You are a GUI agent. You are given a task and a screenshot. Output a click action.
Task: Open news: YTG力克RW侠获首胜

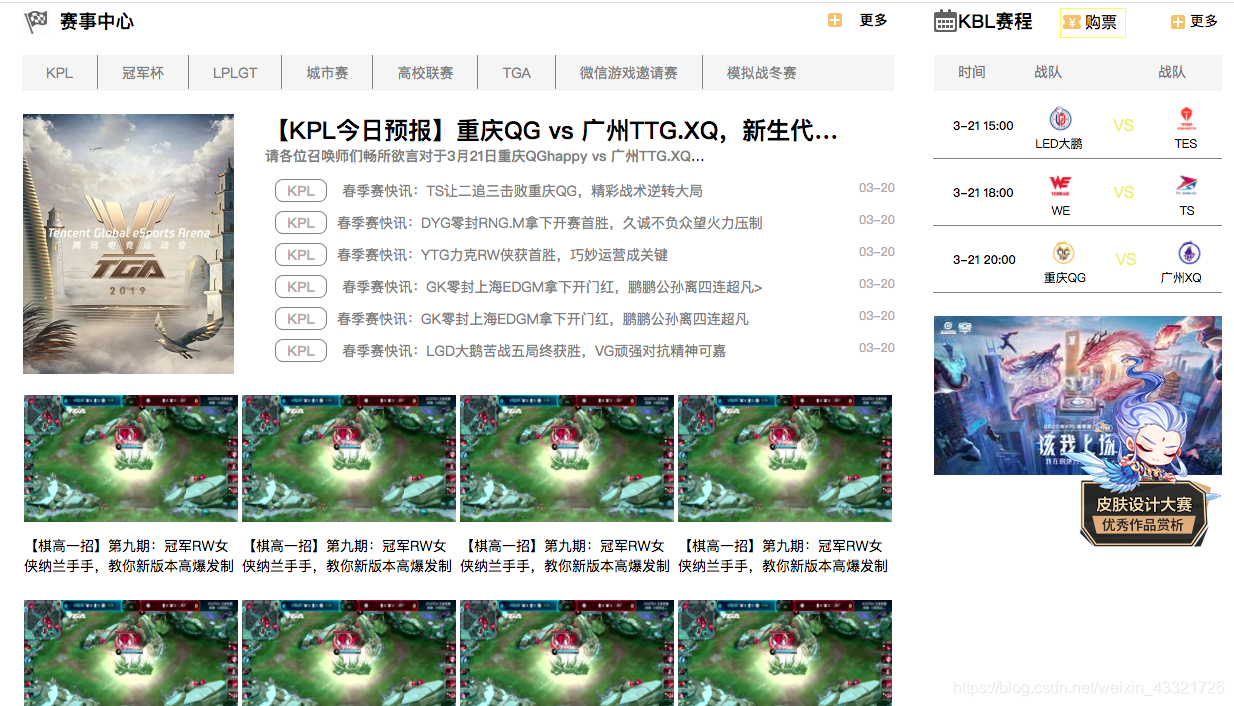click(x=502, y=255)
